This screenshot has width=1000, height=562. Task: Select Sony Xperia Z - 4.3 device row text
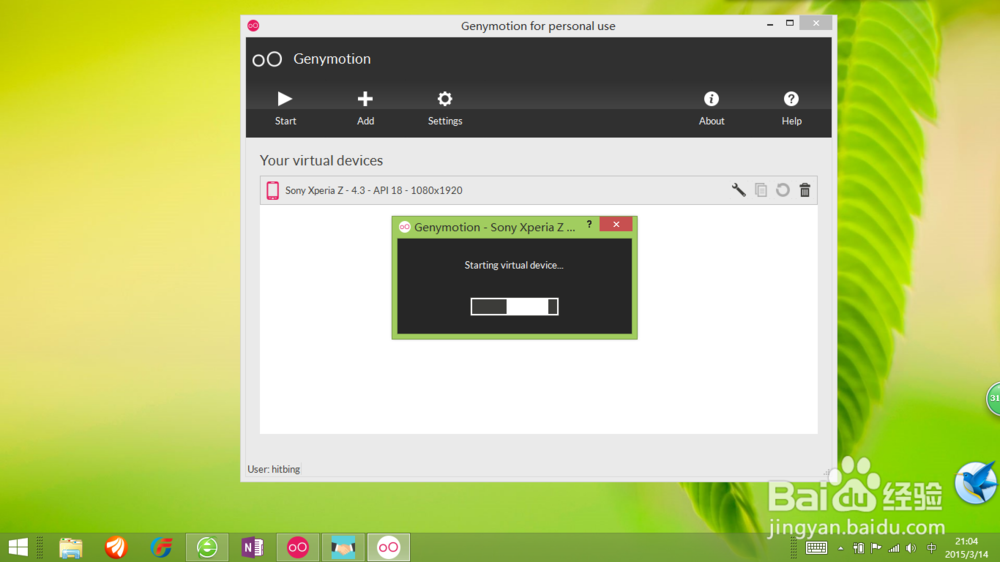[374, 190]
